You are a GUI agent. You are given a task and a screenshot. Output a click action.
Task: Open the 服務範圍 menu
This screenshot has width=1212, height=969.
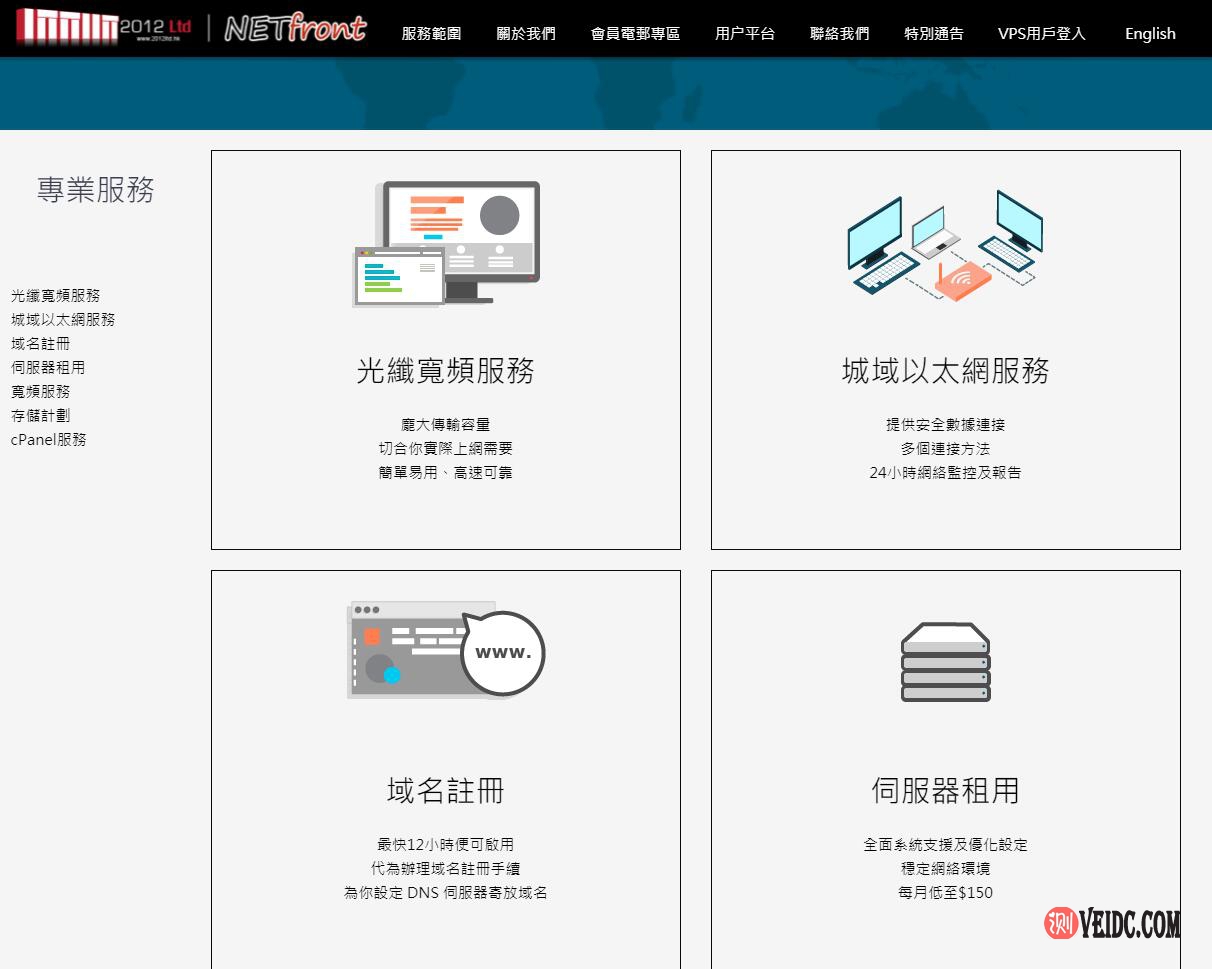pos(430,33)
